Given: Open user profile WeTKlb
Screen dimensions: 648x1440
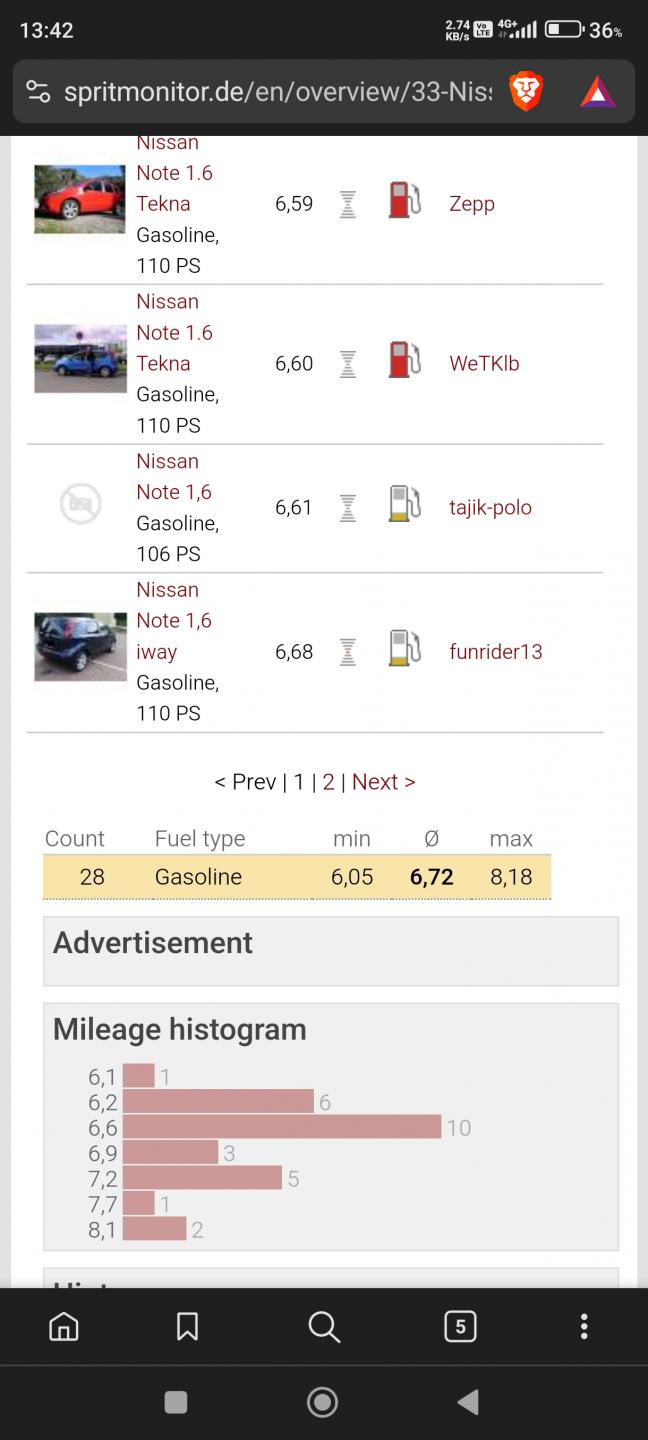Looking at the screenshot, I should 484,364.
